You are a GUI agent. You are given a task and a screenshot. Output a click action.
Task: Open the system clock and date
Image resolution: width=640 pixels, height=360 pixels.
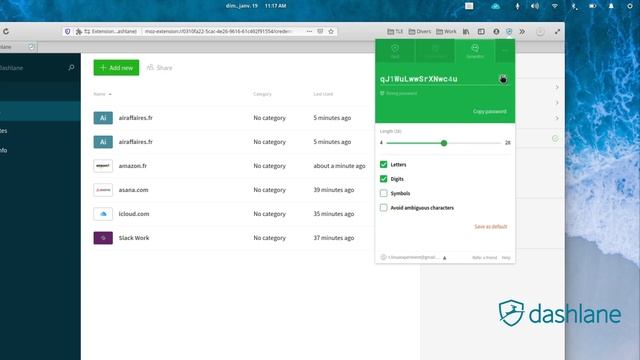[256, 6]
